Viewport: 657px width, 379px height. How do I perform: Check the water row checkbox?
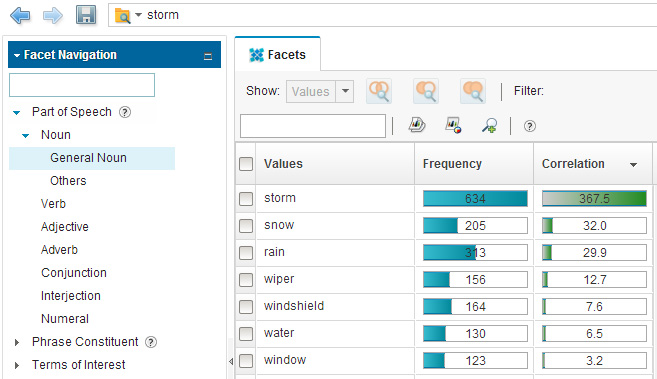tap(246, 334)
